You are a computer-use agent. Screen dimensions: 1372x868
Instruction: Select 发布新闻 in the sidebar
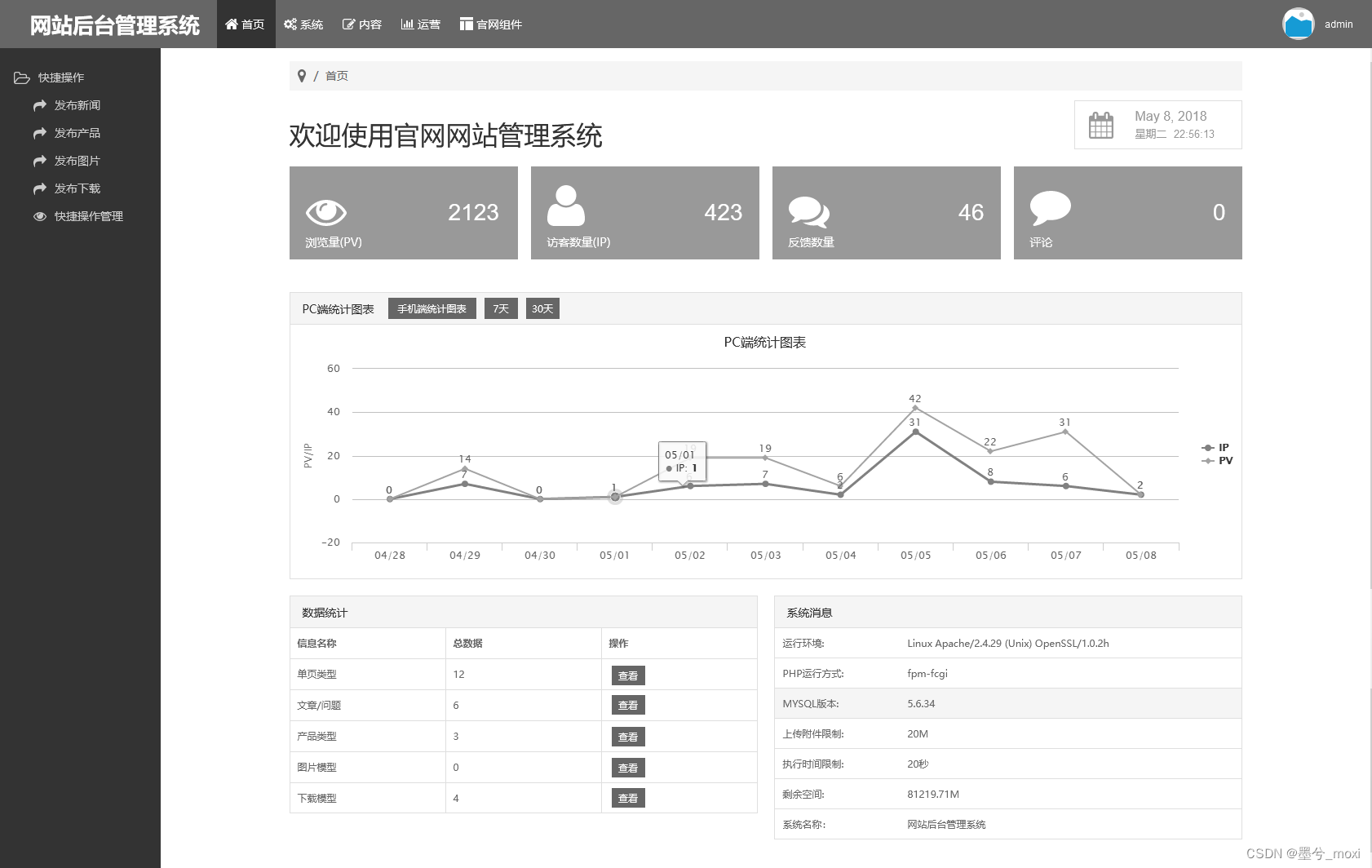[x=77, y=105]
